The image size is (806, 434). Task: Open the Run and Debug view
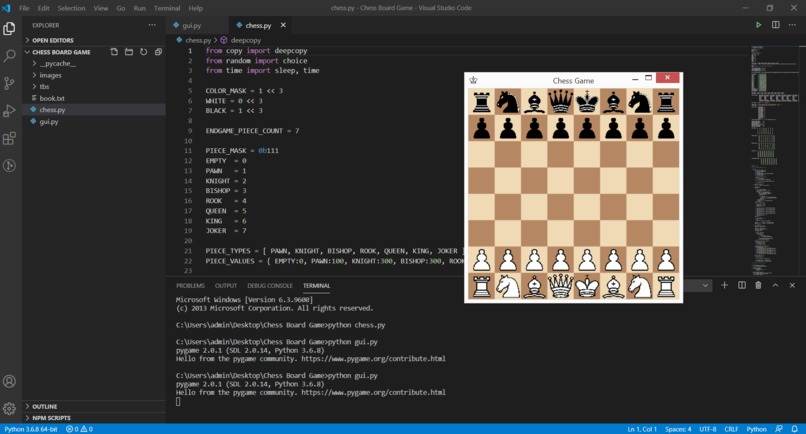(9, 111)
